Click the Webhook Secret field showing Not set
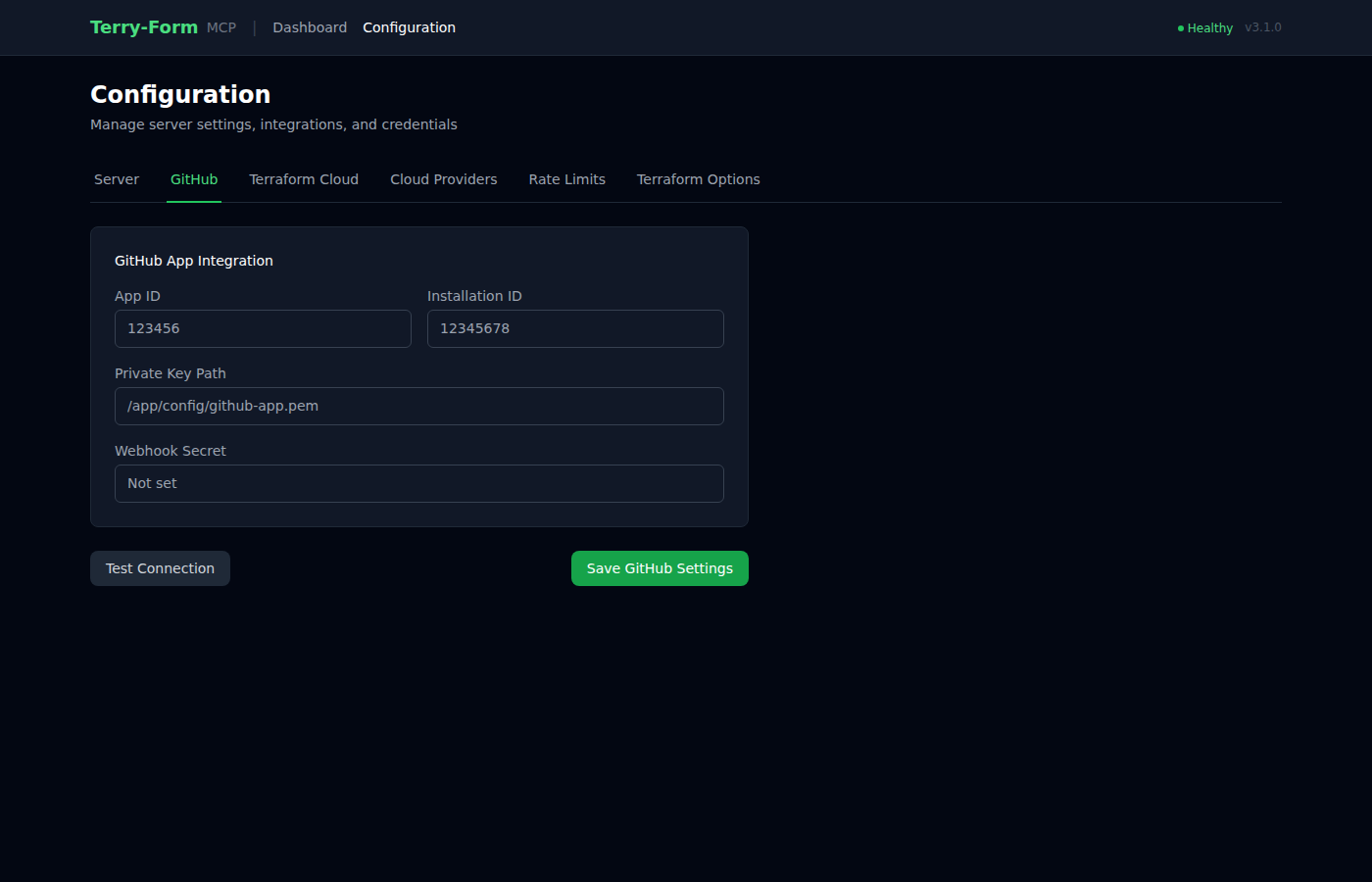The height and width of the screenshot is (882, 1372). pyautogui.click(x=418, y=483)
